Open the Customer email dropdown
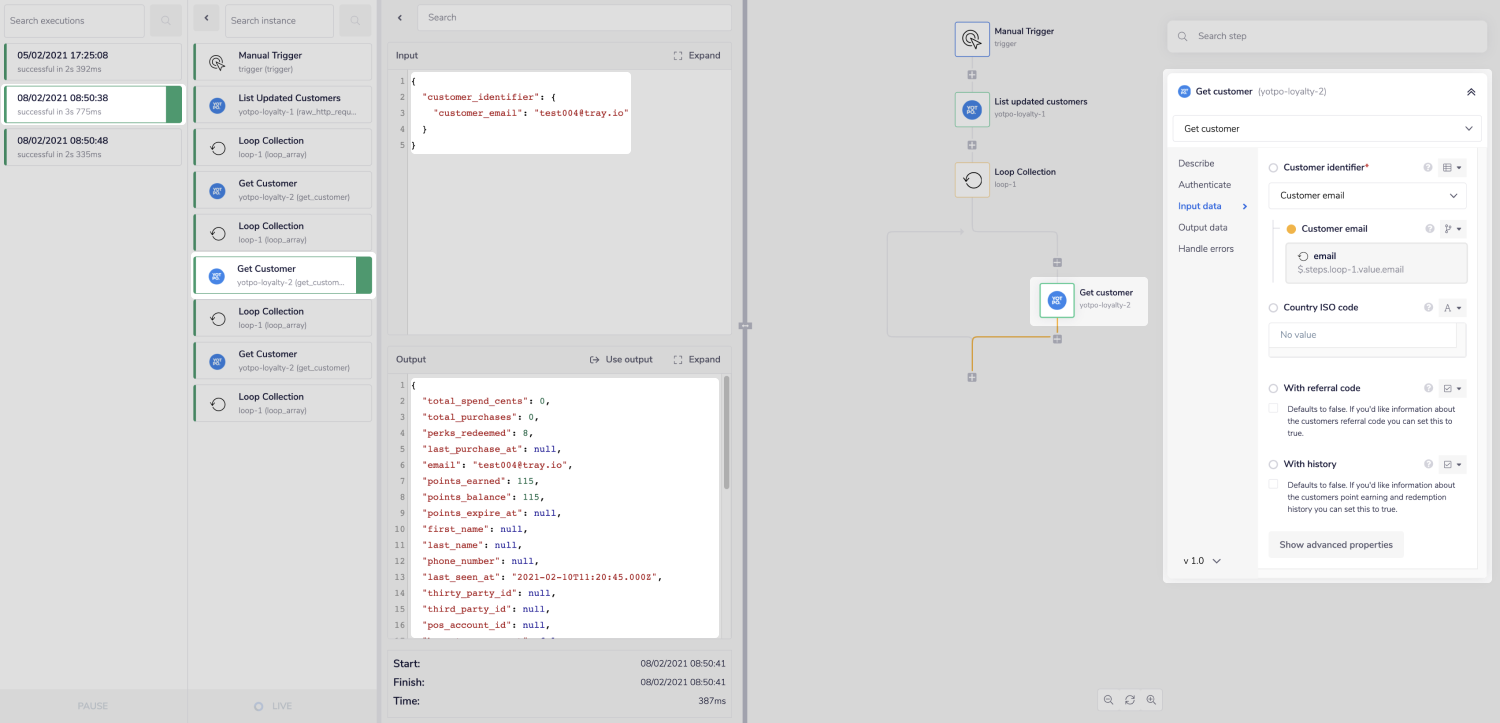The width and height of the screenshot is (1500, 723). tap(1367, 196)
